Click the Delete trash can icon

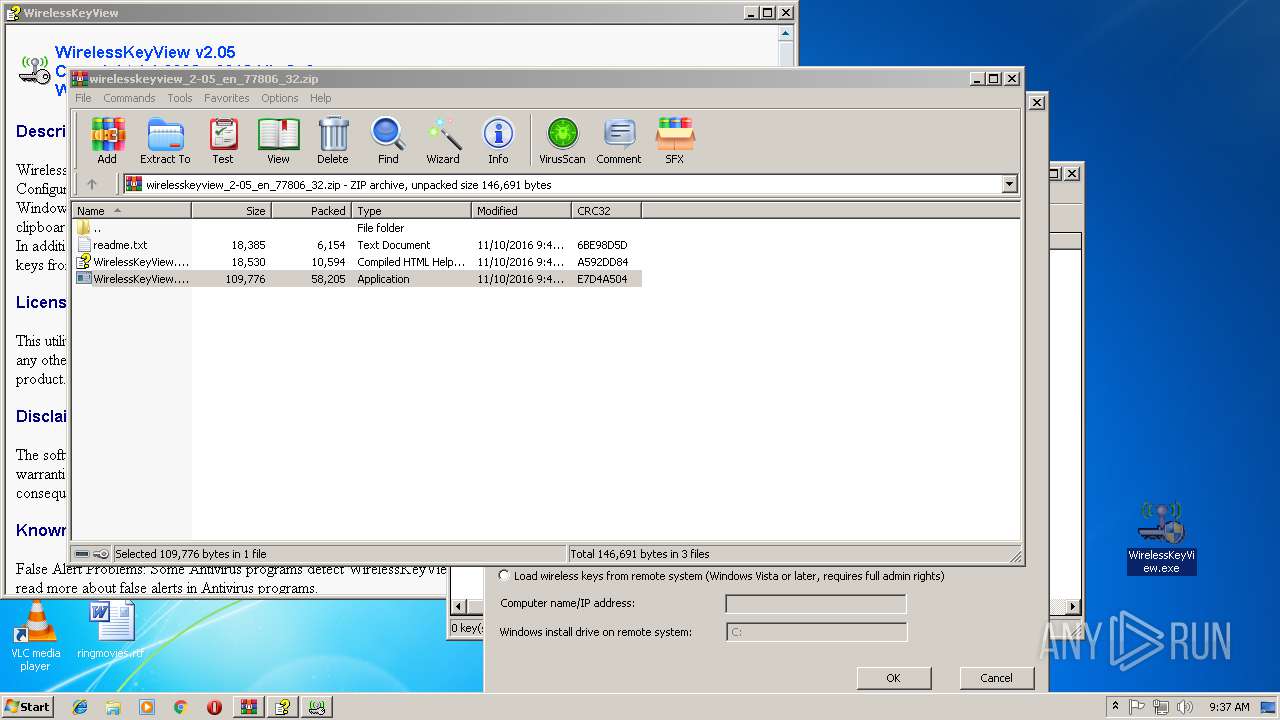coord(333,140)
